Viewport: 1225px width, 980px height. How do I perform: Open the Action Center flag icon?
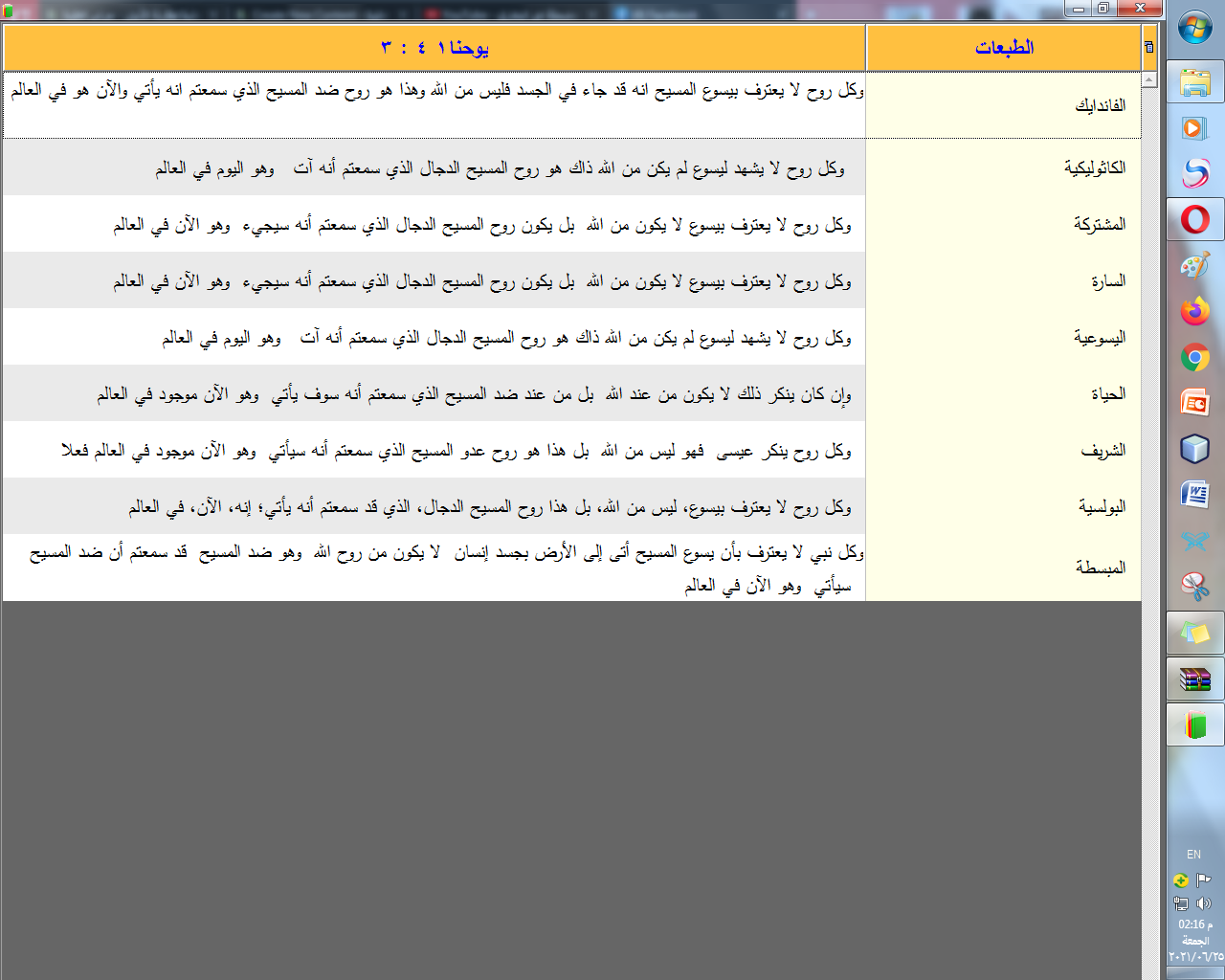(x=1204, y=880)
